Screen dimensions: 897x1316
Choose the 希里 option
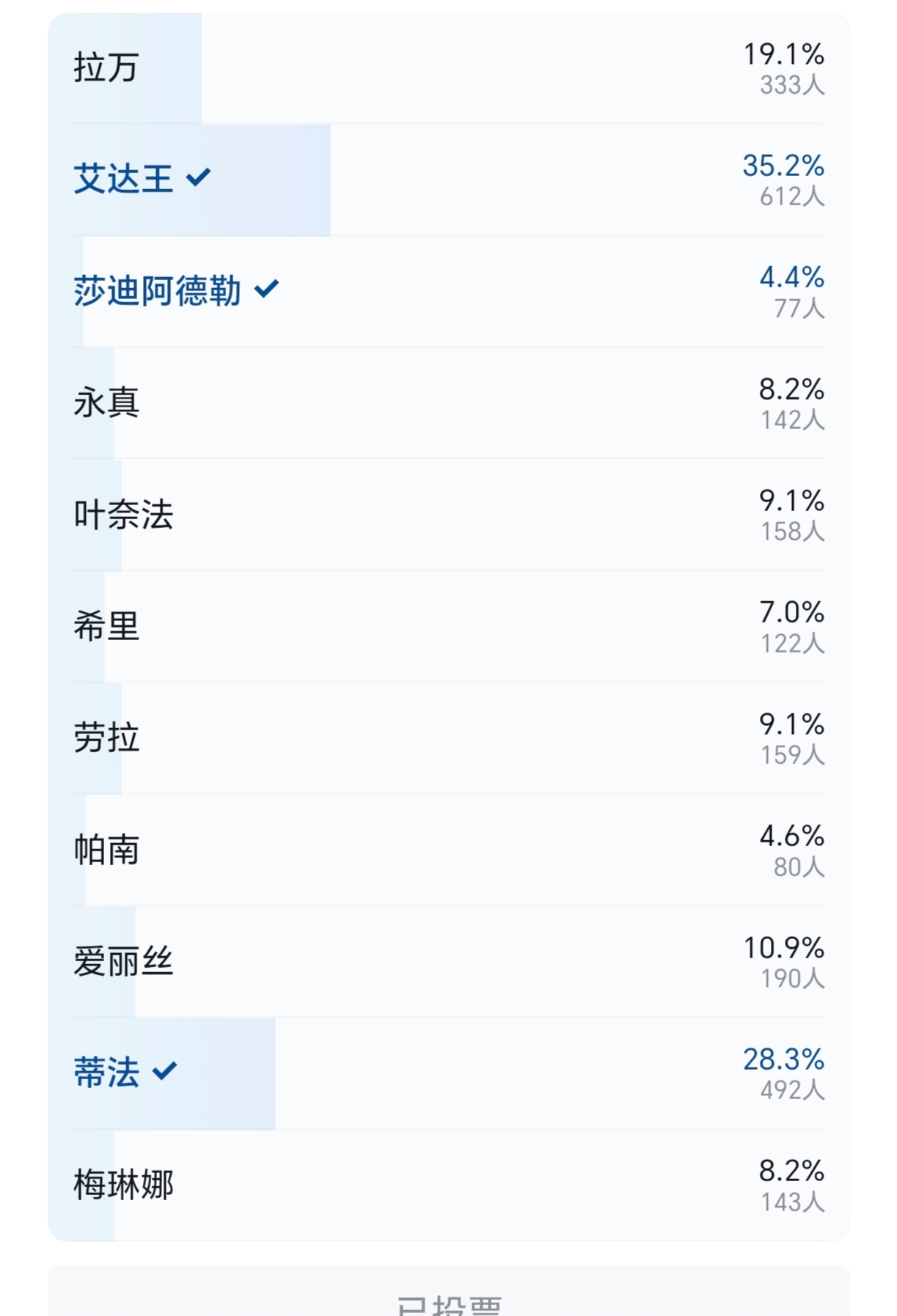coord(449,627)
